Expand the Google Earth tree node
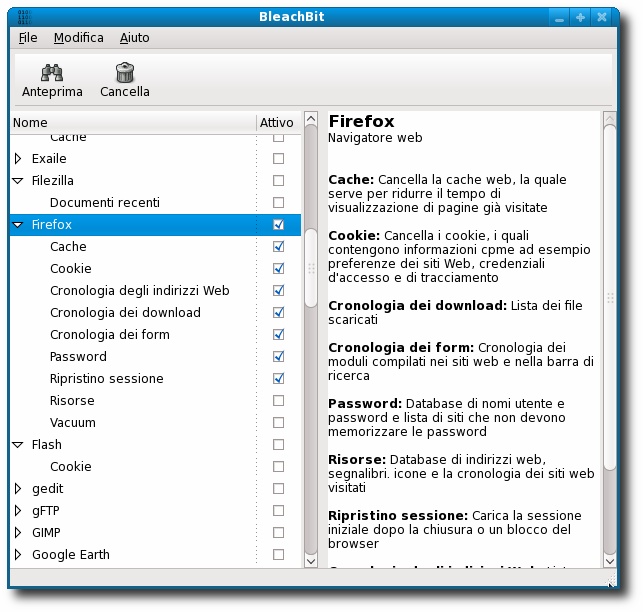This screenshot has height=612, width=643. click(18, 555)
